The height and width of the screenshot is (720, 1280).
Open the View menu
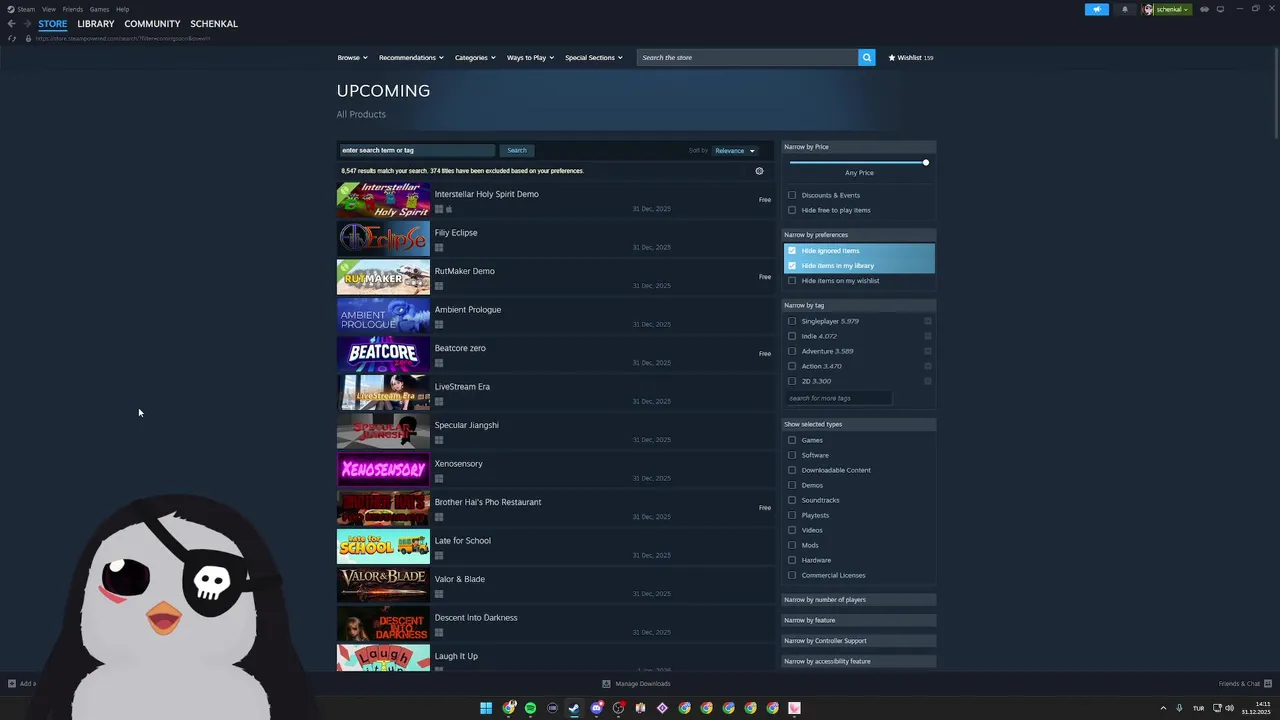click(49, 9)
